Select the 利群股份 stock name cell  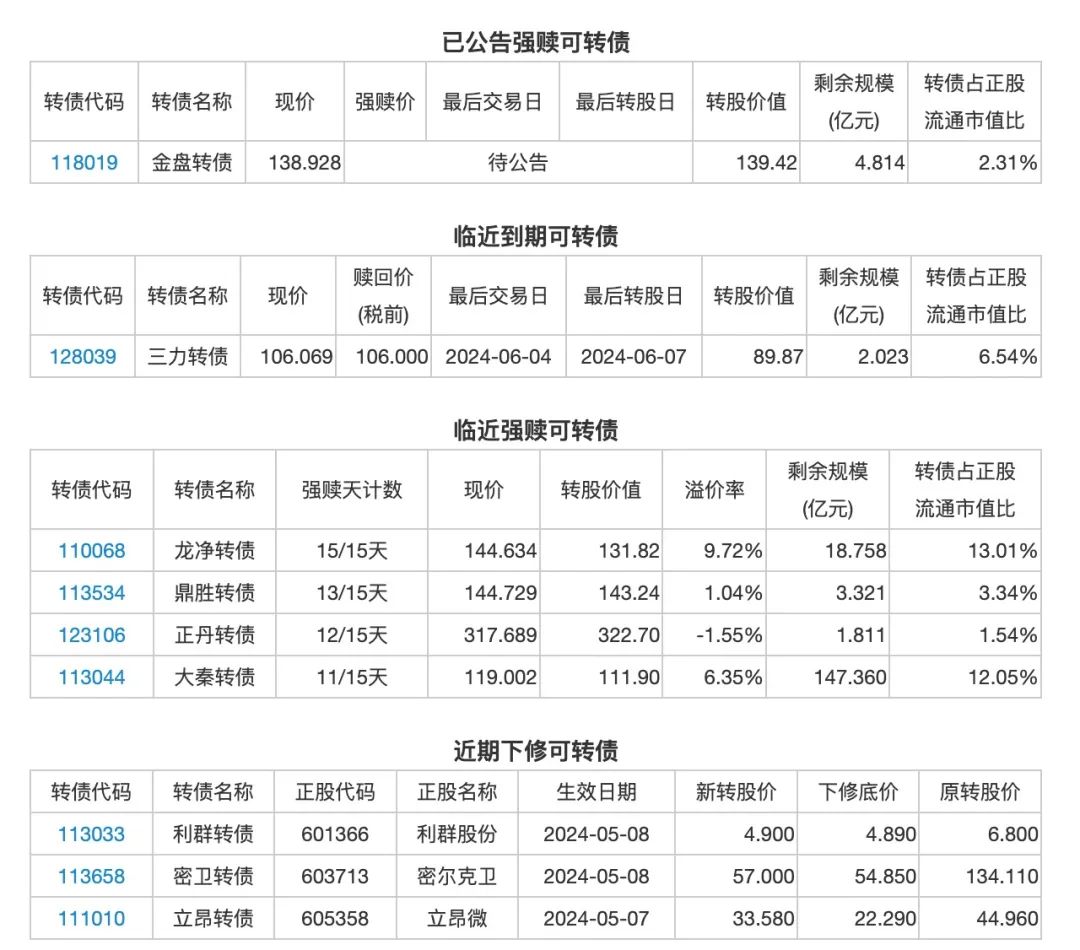point(457,834)
